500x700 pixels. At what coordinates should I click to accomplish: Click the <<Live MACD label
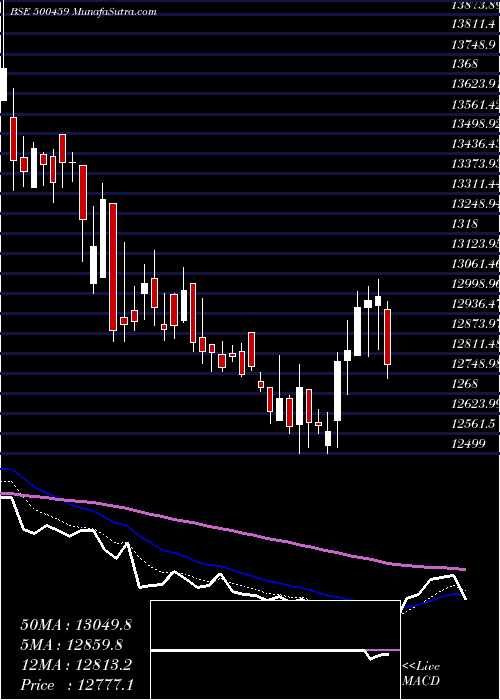(421, 674)
